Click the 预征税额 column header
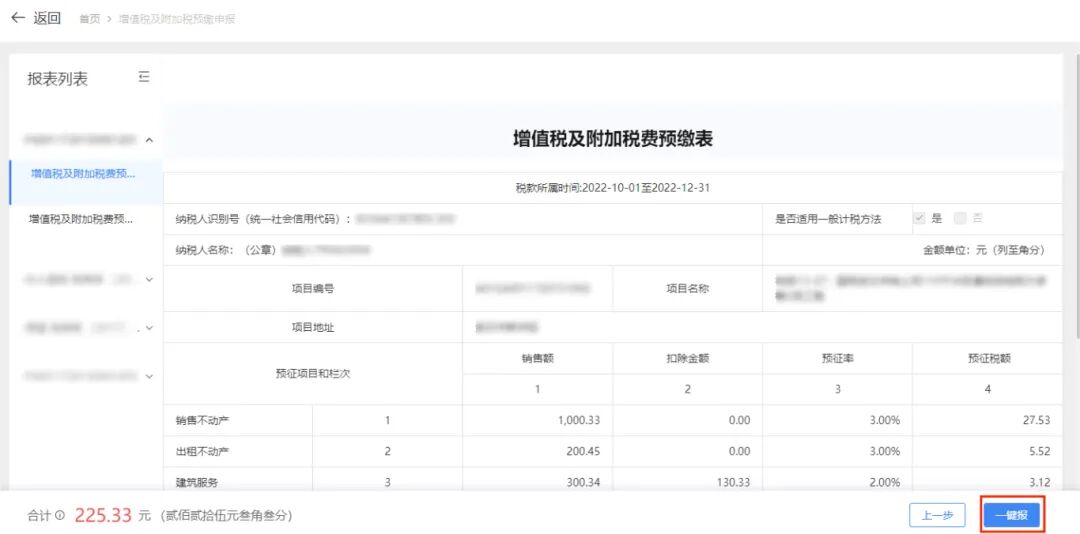 [988, 358]
